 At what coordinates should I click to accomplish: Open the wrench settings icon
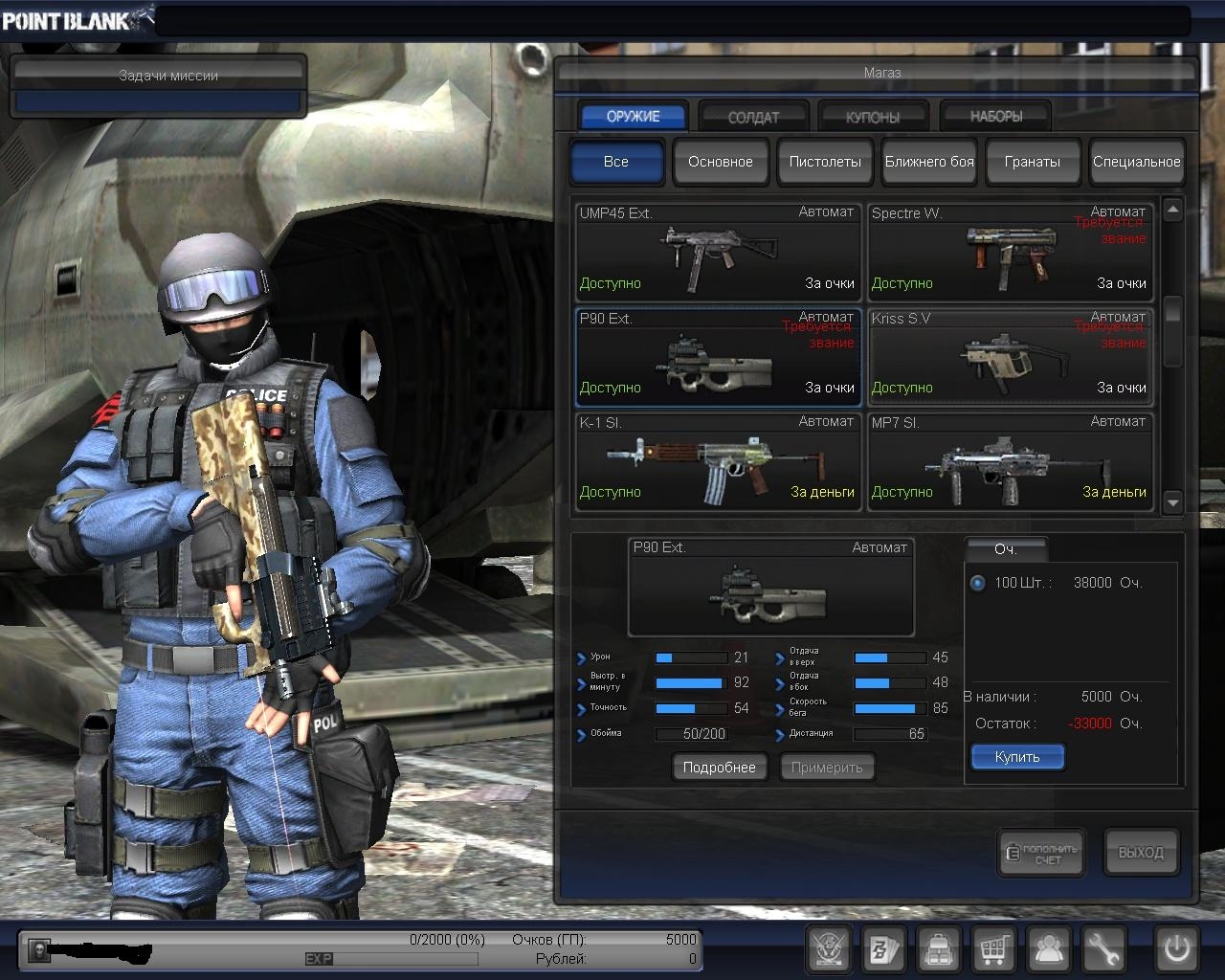(1104, 949)
